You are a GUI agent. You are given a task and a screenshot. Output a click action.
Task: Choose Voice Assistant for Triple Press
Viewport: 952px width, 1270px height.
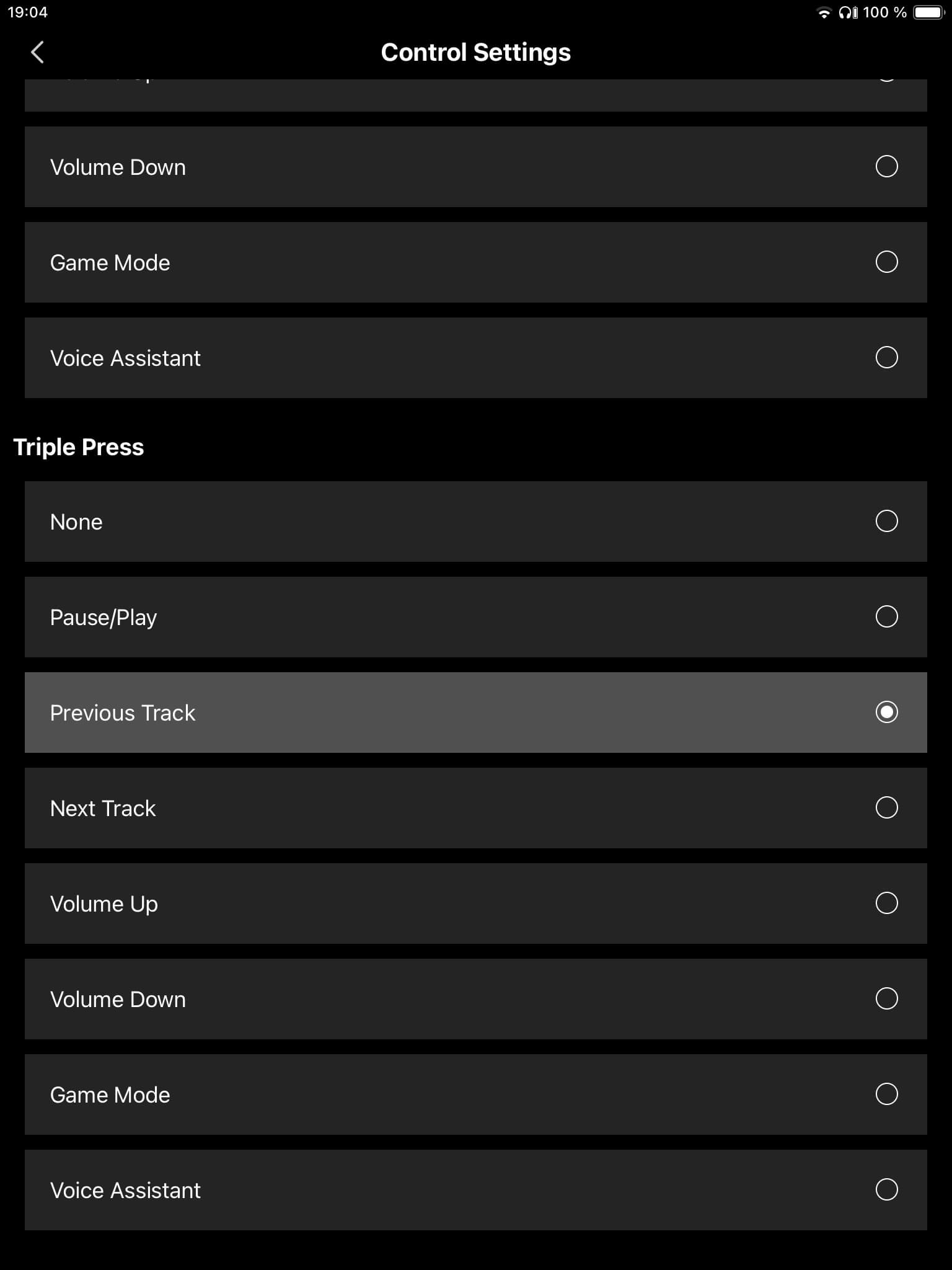tap(886, 1190)
